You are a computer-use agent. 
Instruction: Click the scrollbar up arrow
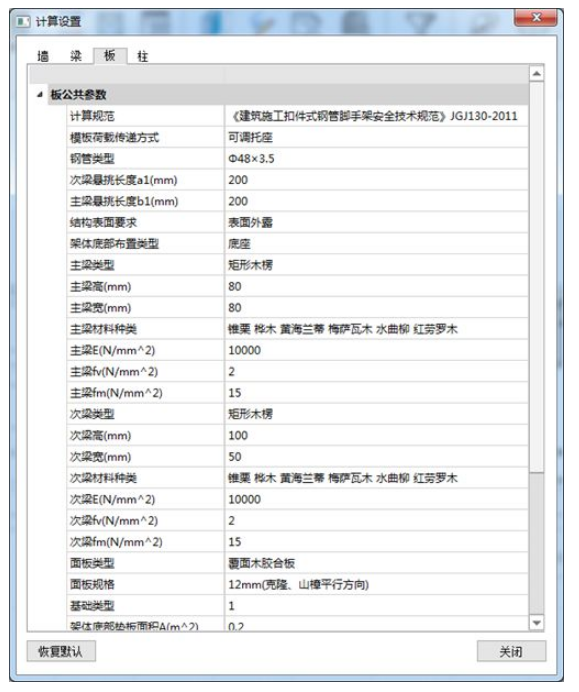[537, 73]
